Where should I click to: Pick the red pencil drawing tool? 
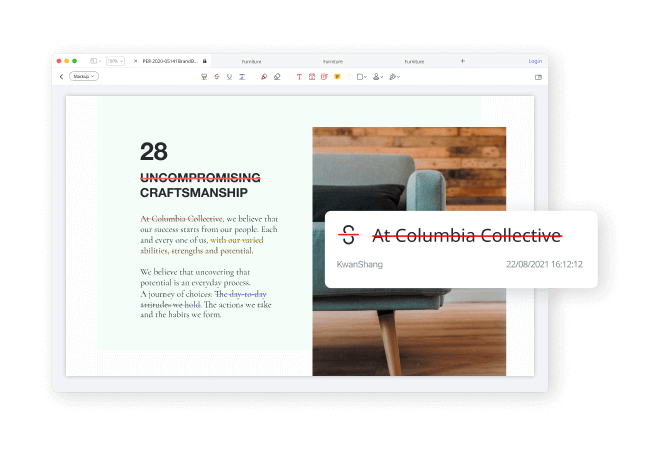[x=264, y=77]
